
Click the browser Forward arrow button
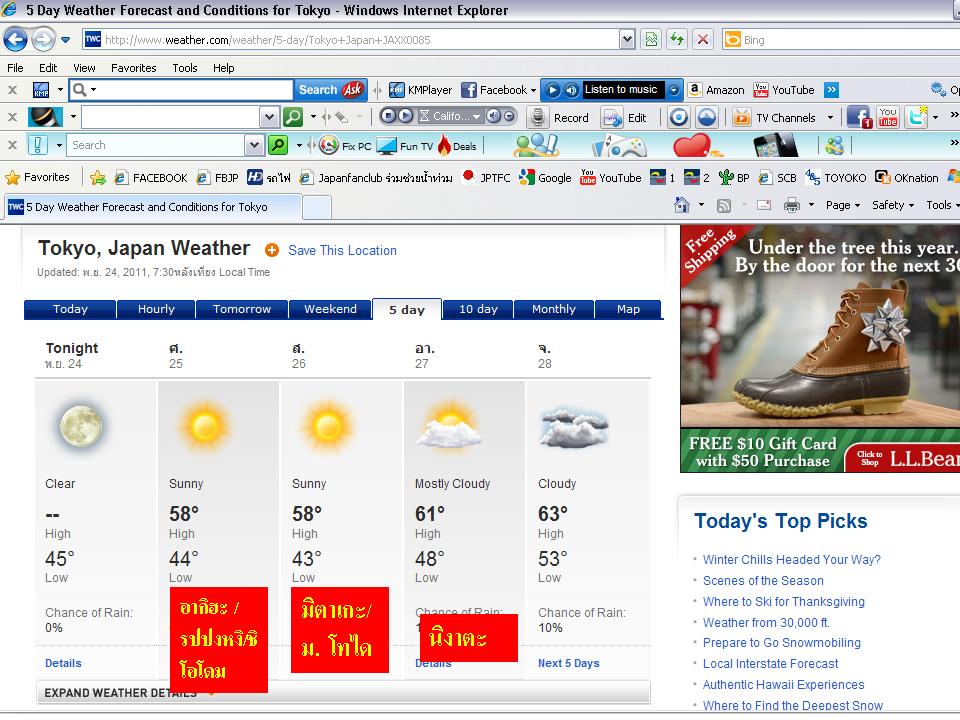(x=43, y=40)
